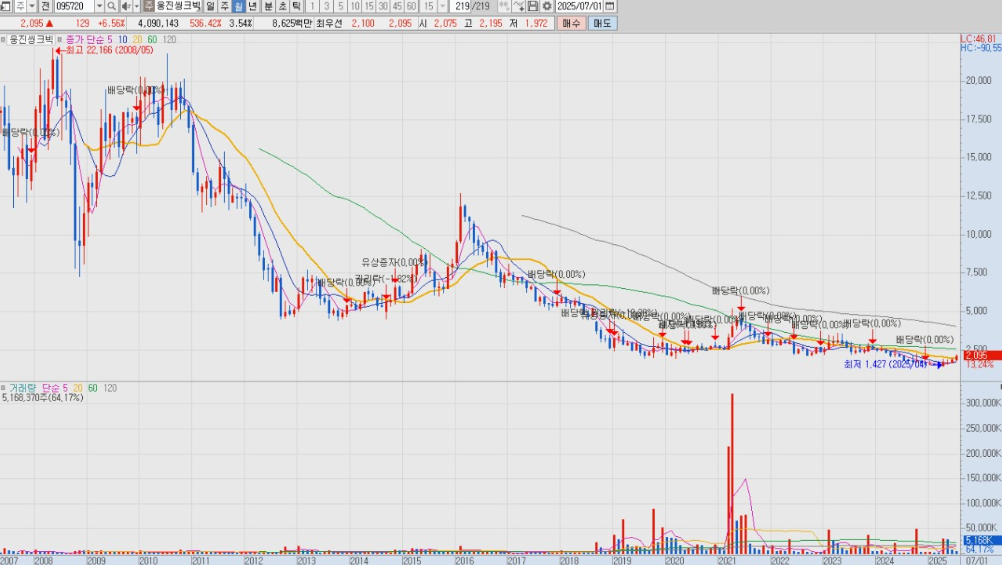Toggle the monthly (월) period button

click(239, 6)
